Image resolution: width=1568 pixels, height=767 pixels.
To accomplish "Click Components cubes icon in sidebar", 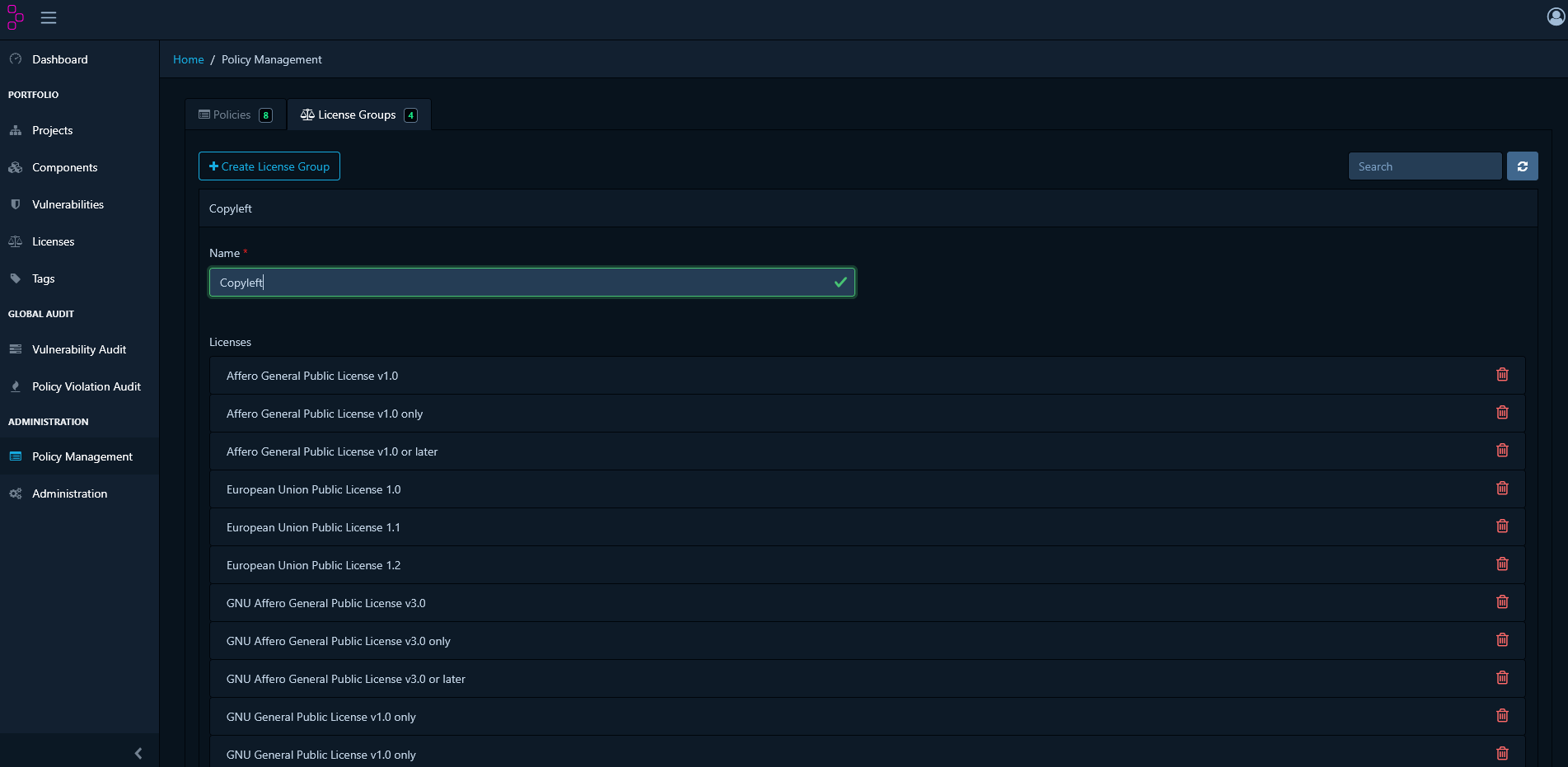I will (x=16, y=167).
